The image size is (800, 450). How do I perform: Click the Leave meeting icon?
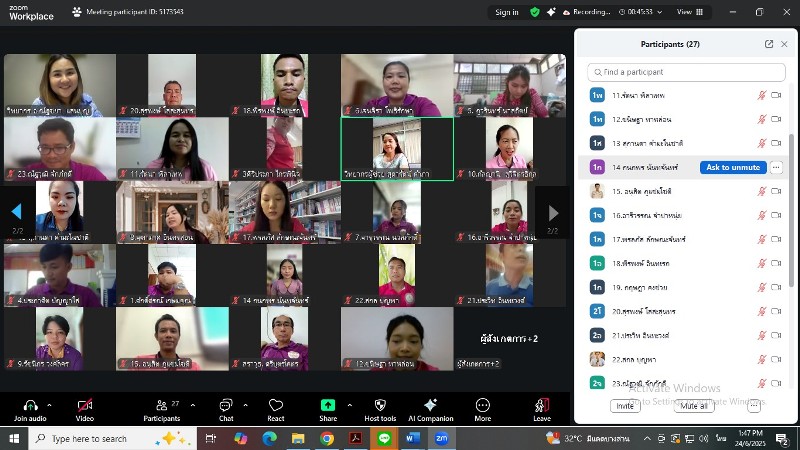pos(542,405)
